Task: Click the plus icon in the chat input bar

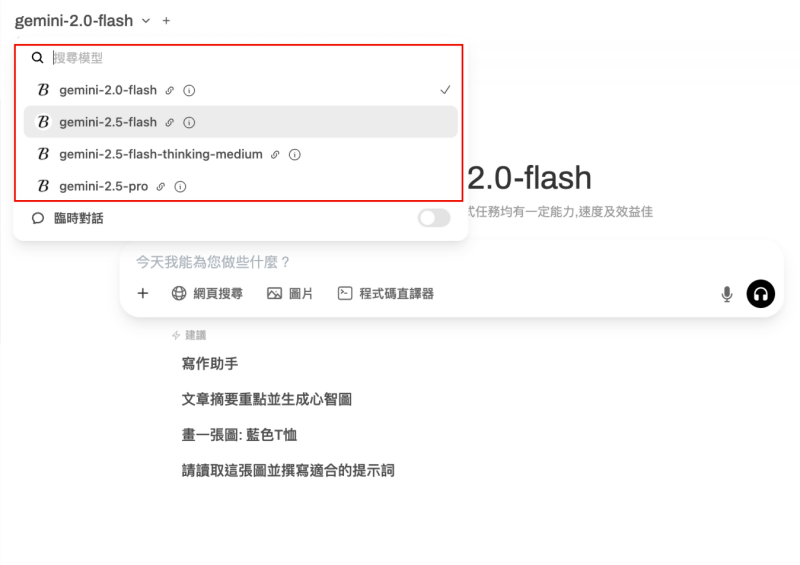Action: 143,293
